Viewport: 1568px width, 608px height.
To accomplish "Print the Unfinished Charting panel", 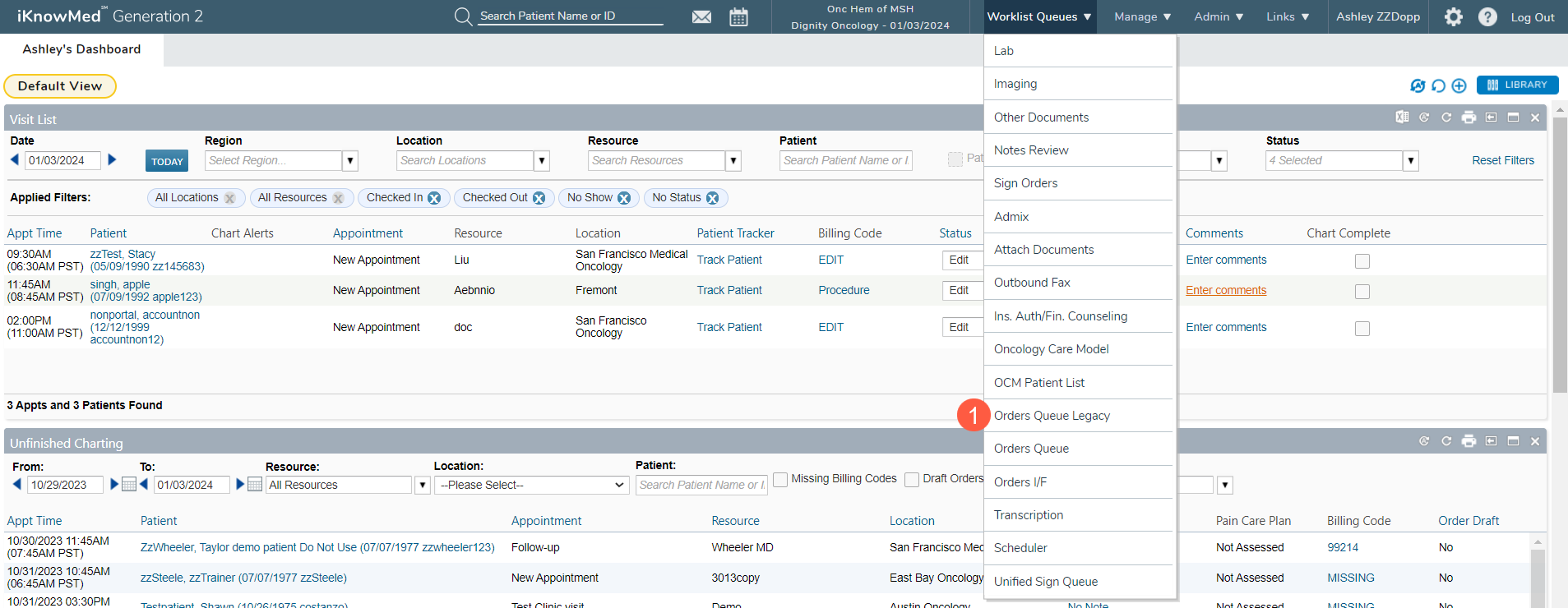I will click(1469, 441).
